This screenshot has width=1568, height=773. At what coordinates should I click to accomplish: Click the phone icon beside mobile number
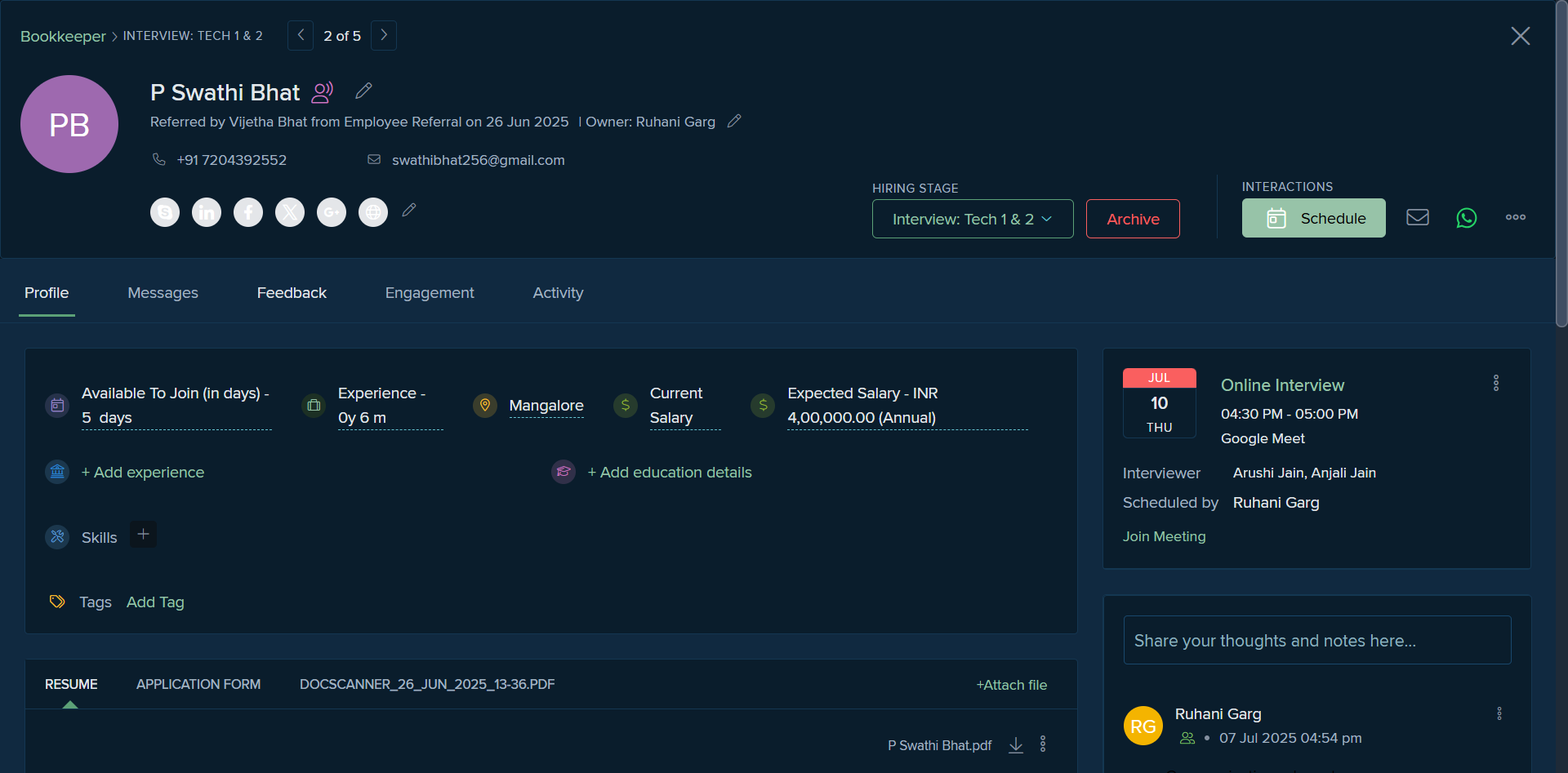pos(159,159)
